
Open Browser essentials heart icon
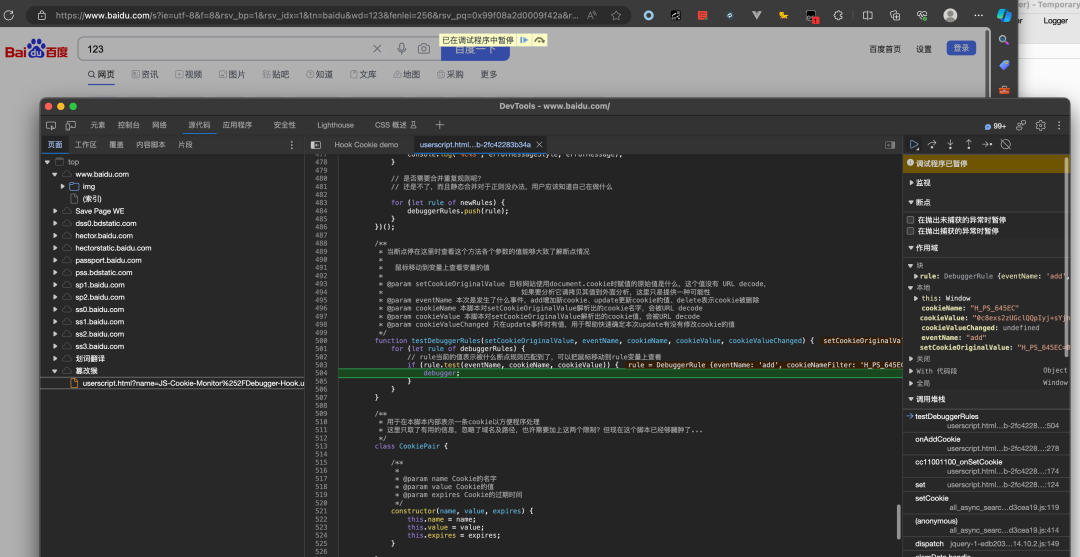tap(922, 15)
